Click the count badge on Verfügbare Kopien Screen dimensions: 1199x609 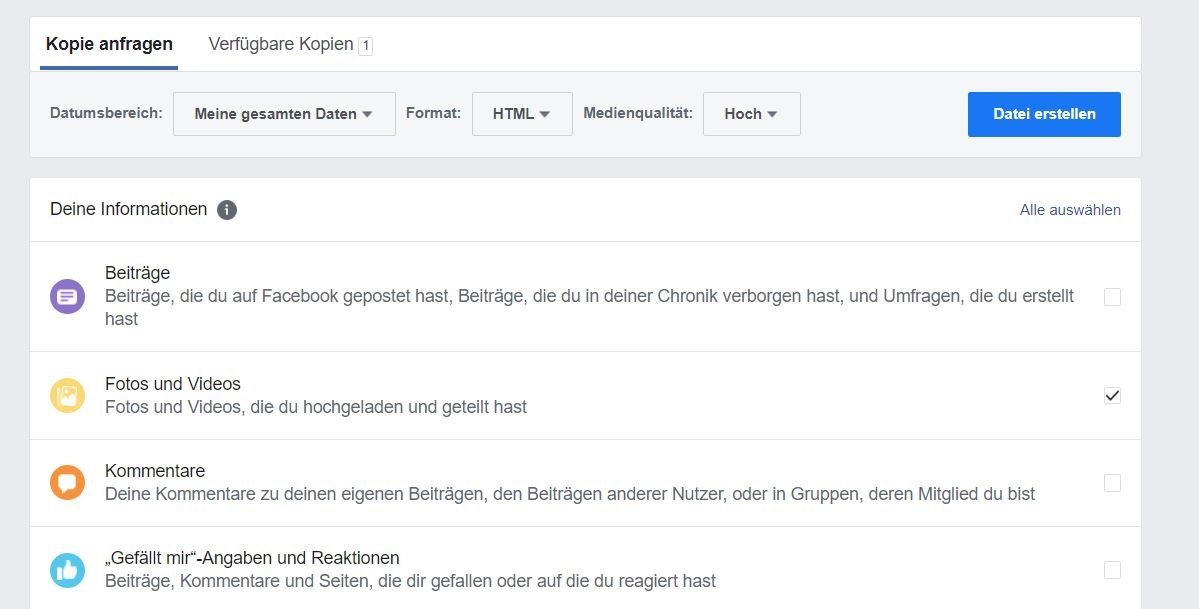pyautogui.click(x=366, y=45)
